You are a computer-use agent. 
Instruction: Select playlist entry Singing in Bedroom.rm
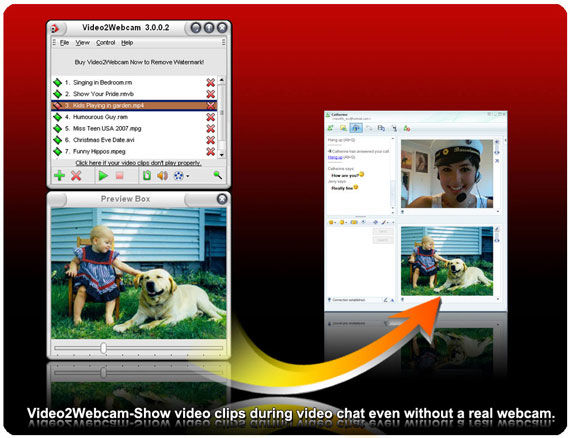point(134,83)
